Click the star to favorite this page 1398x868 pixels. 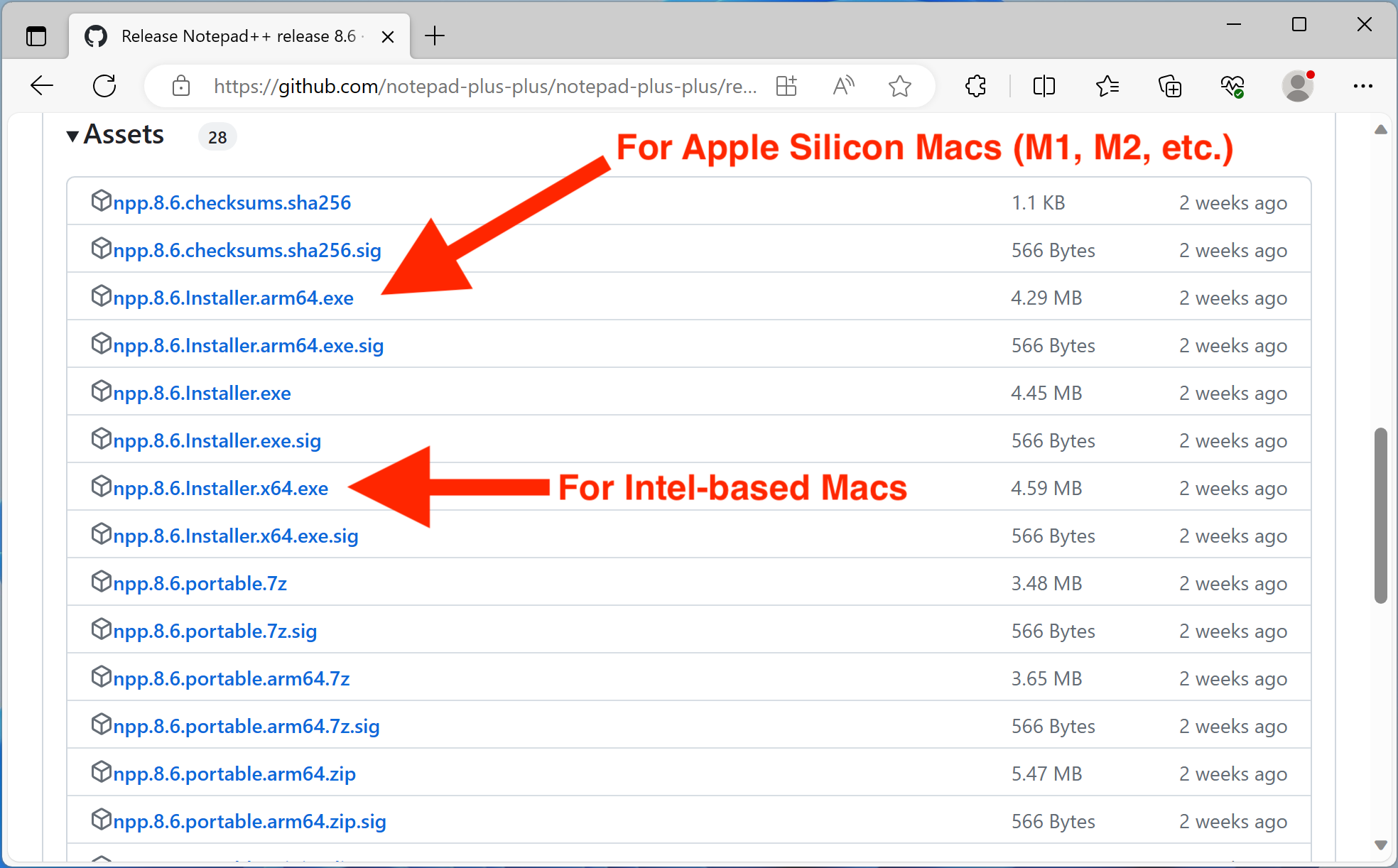click(899, 86)
